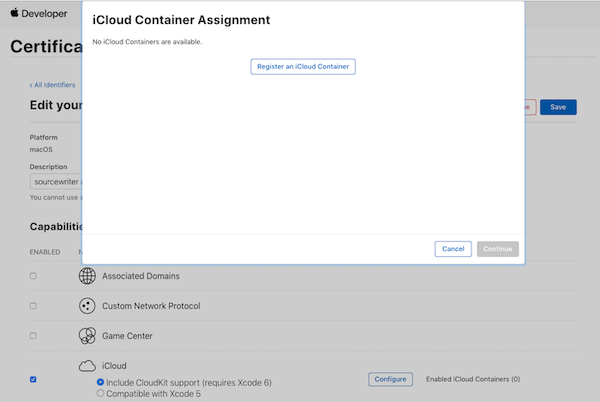Click the Associated Domains globe icon
This screenshot has width=600, height=402.
[x=87, y=276]
